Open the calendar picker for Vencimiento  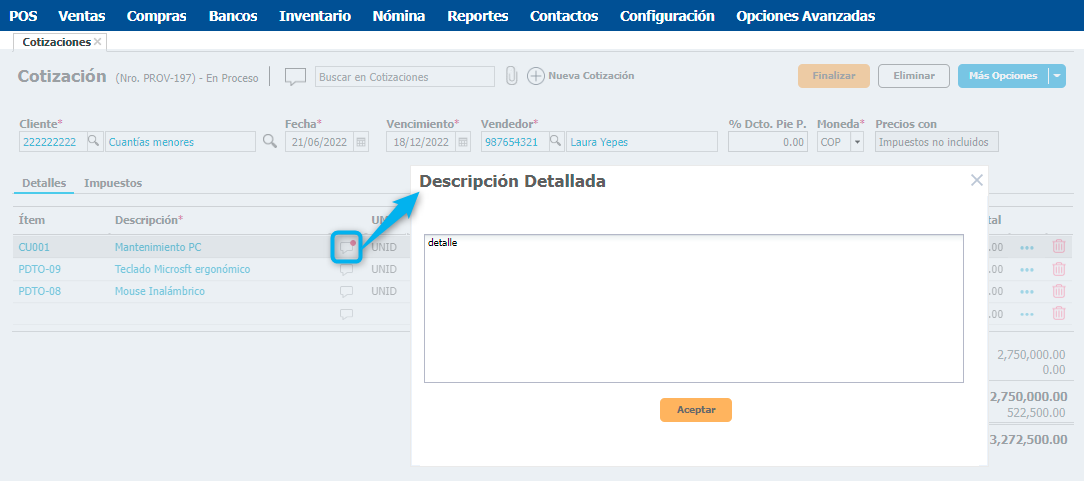click(463, 142)
